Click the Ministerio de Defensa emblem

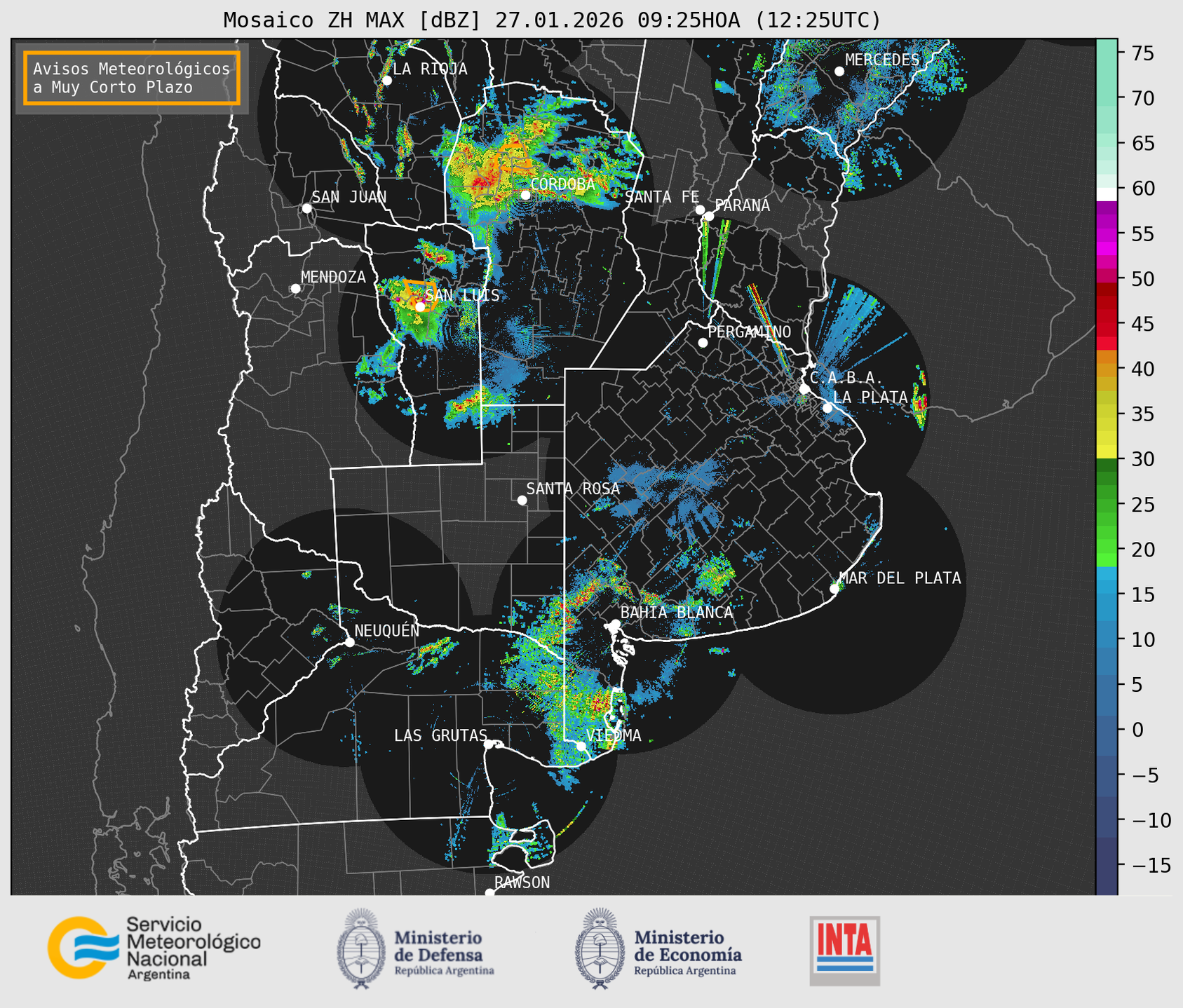point(361,948)
